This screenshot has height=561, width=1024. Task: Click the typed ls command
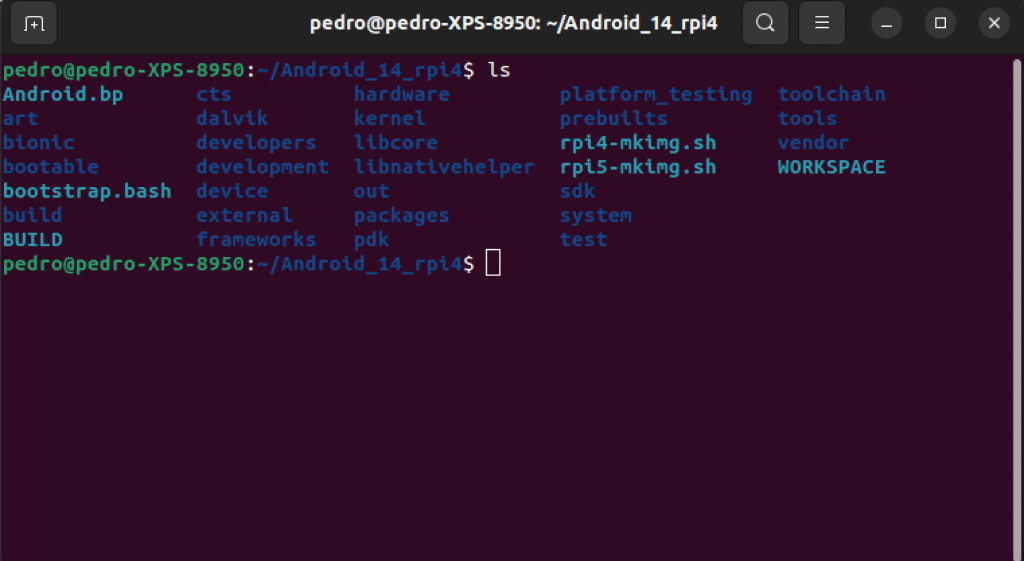click(x=499, y=70)
